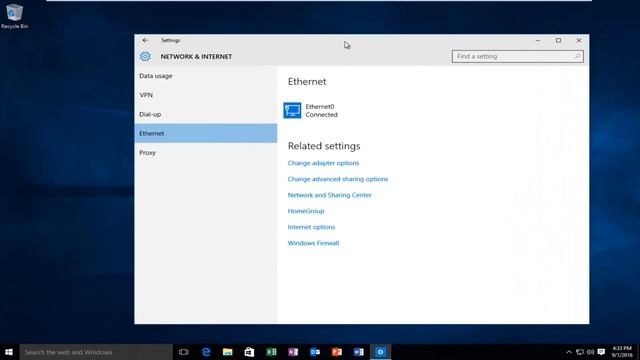Launch Excel from the taskbar
The height and width of the screenshot is (360, 640).
271,352
